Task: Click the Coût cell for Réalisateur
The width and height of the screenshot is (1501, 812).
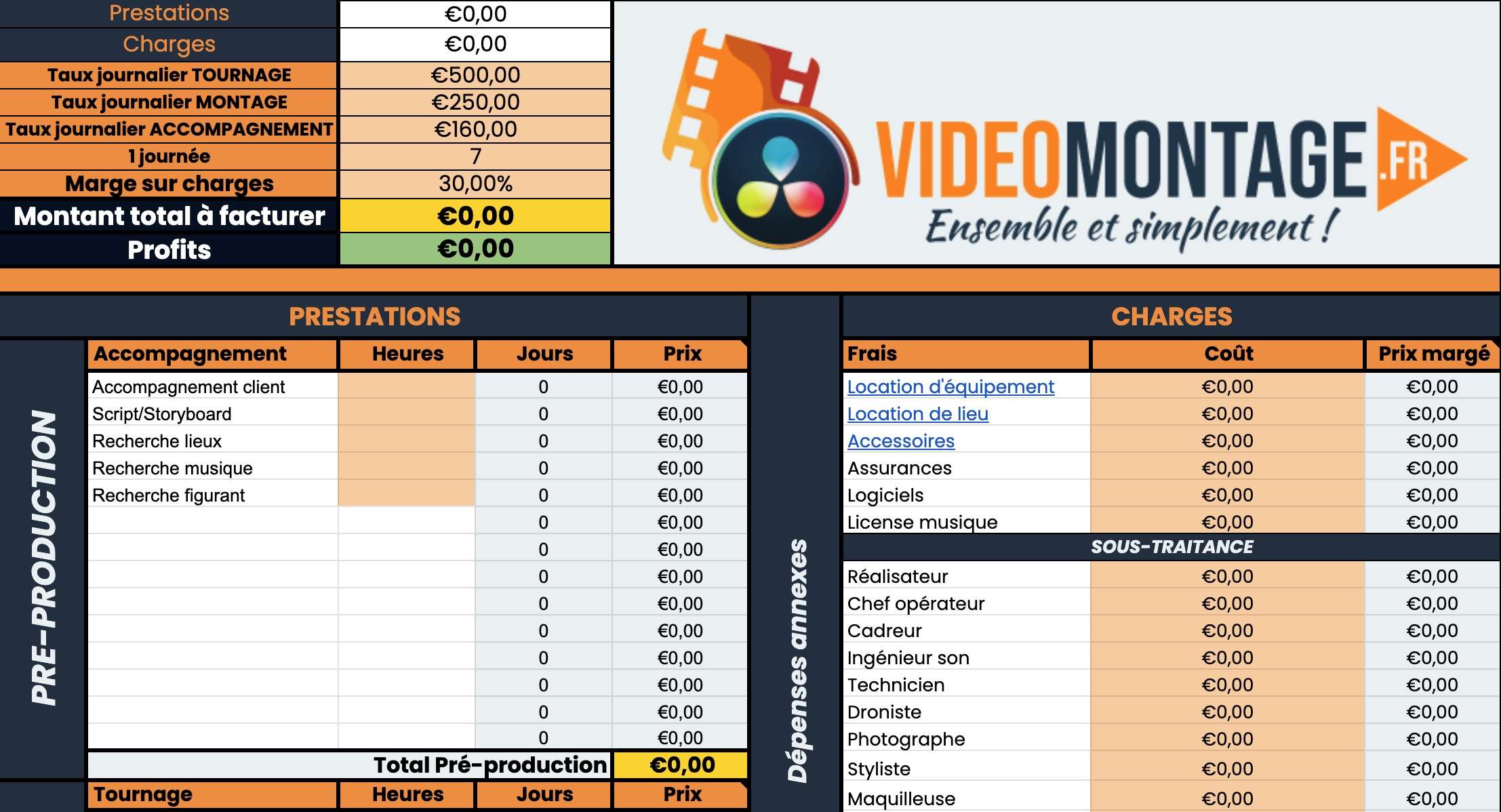Action: tap(1227, 576)
